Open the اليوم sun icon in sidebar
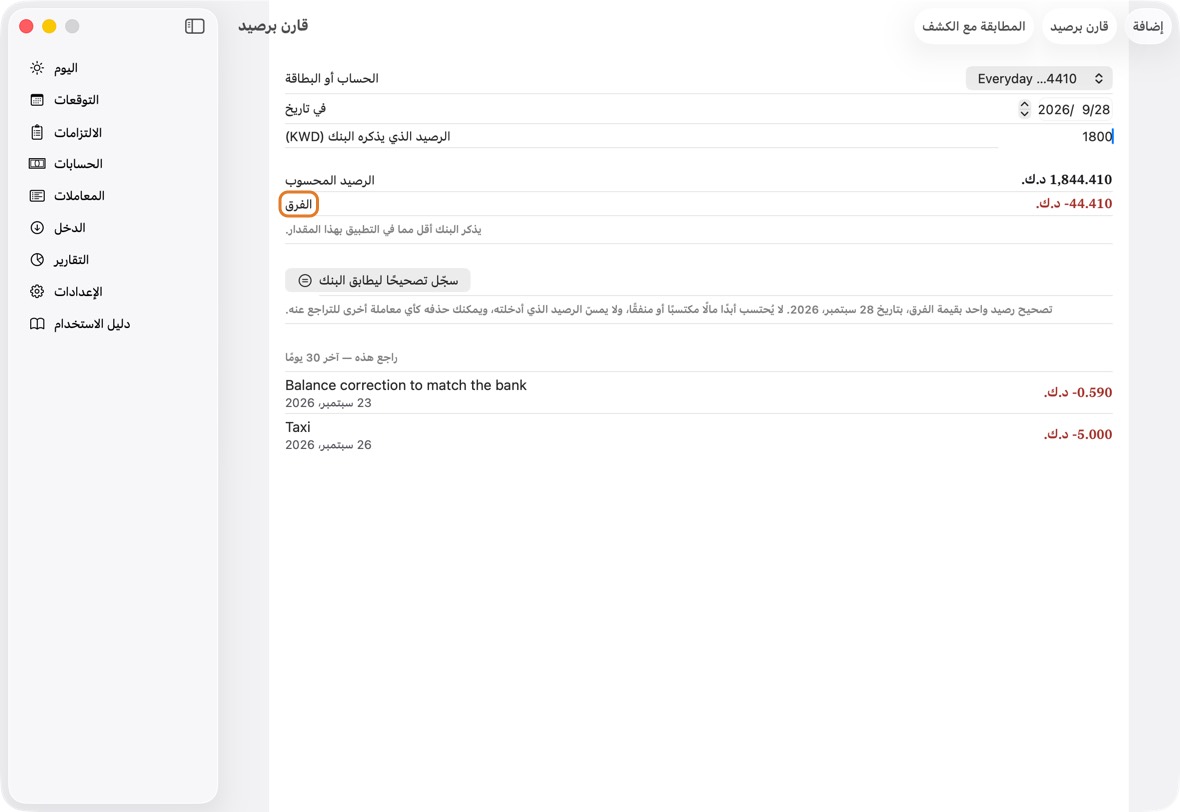This screenshot has width=1180, height=812. [37, 68]
